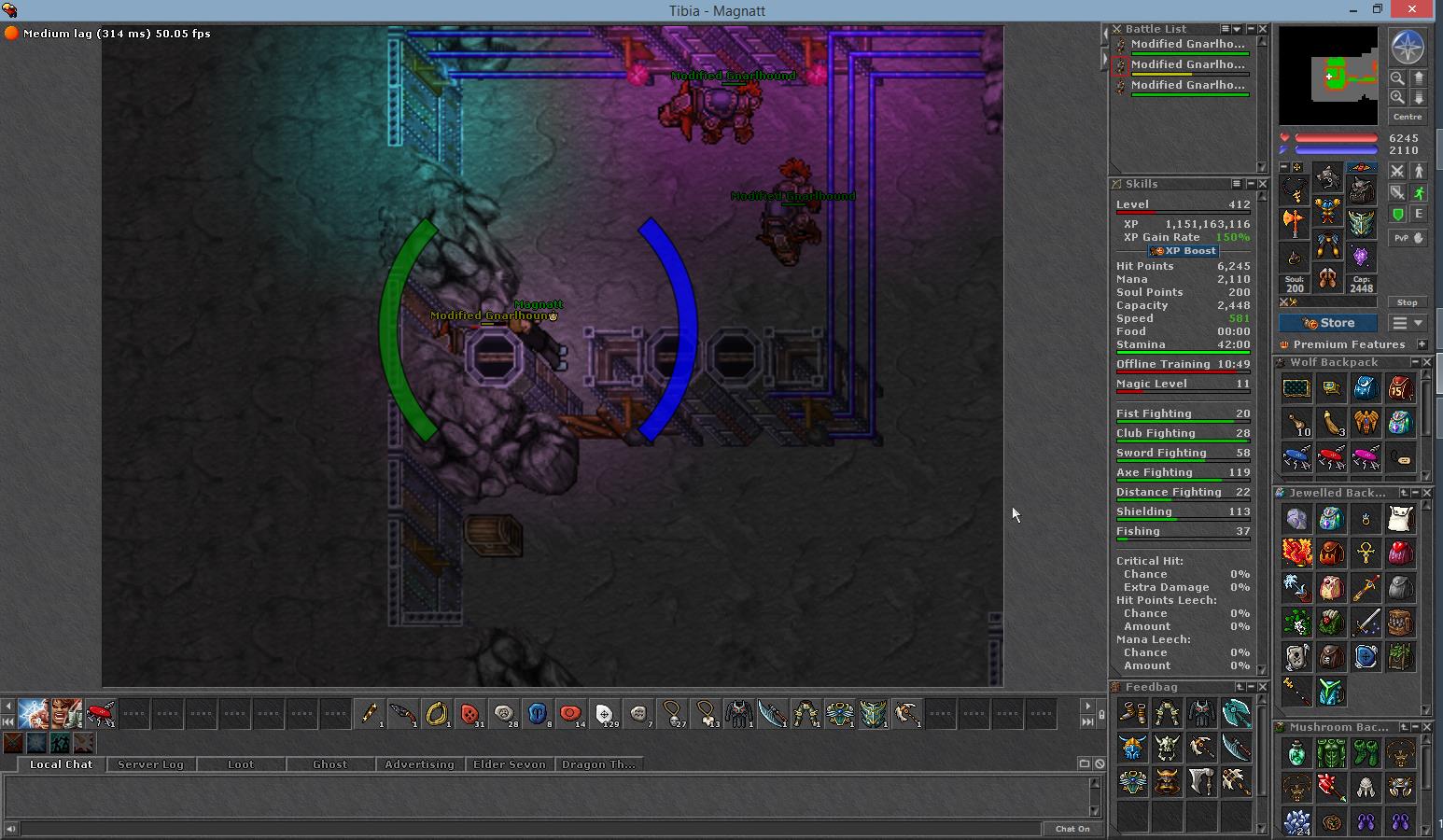
Task: Expand the Premium Features section
Action: pyautogui.click(x=1422, y=344)
